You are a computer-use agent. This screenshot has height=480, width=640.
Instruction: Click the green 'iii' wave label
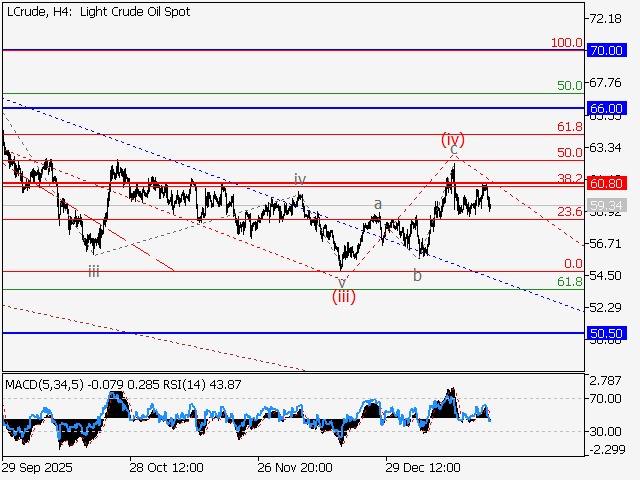coord(93,271)
